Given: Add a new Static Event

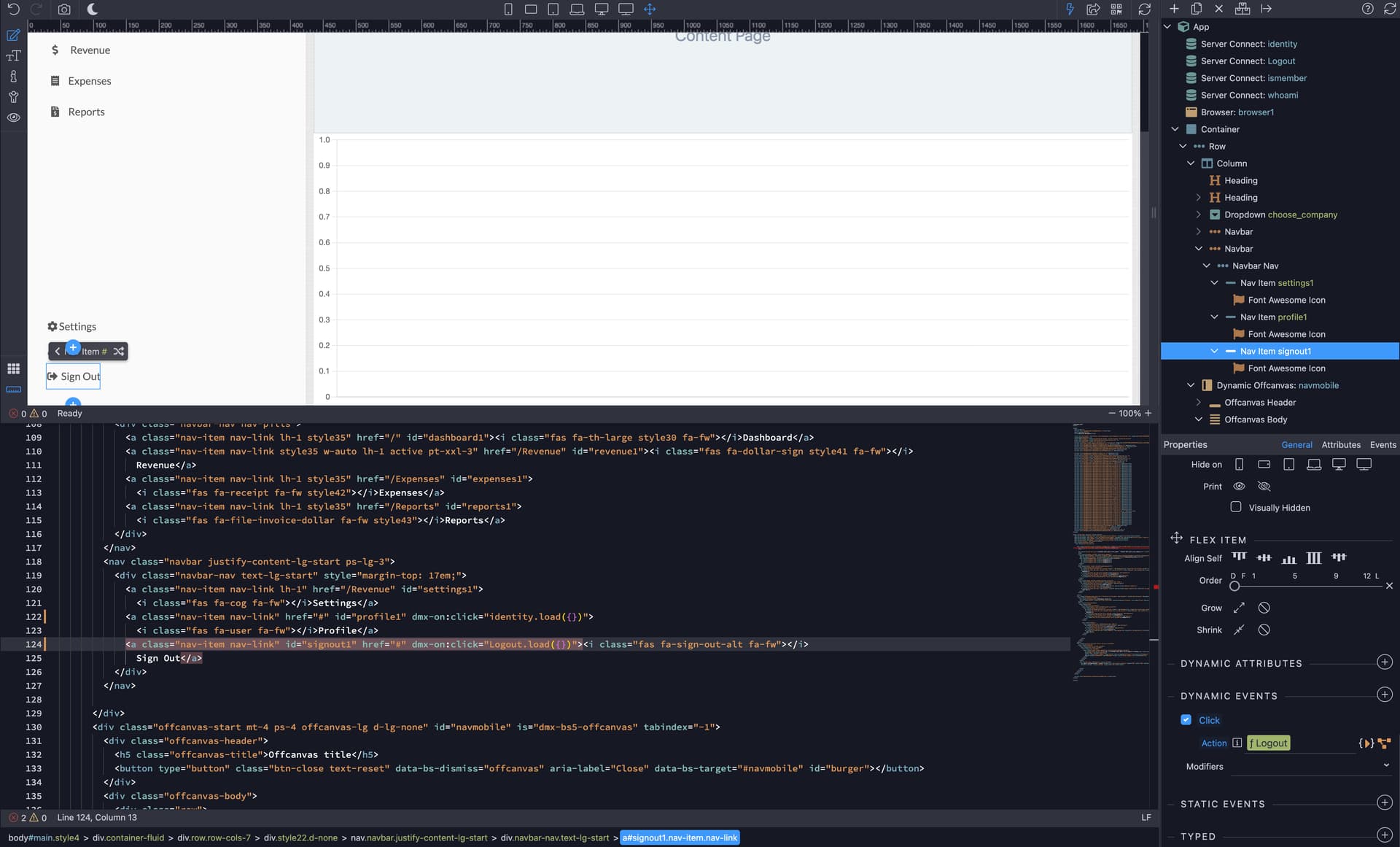Looking at the screenshot, I should click(1385, 803).
